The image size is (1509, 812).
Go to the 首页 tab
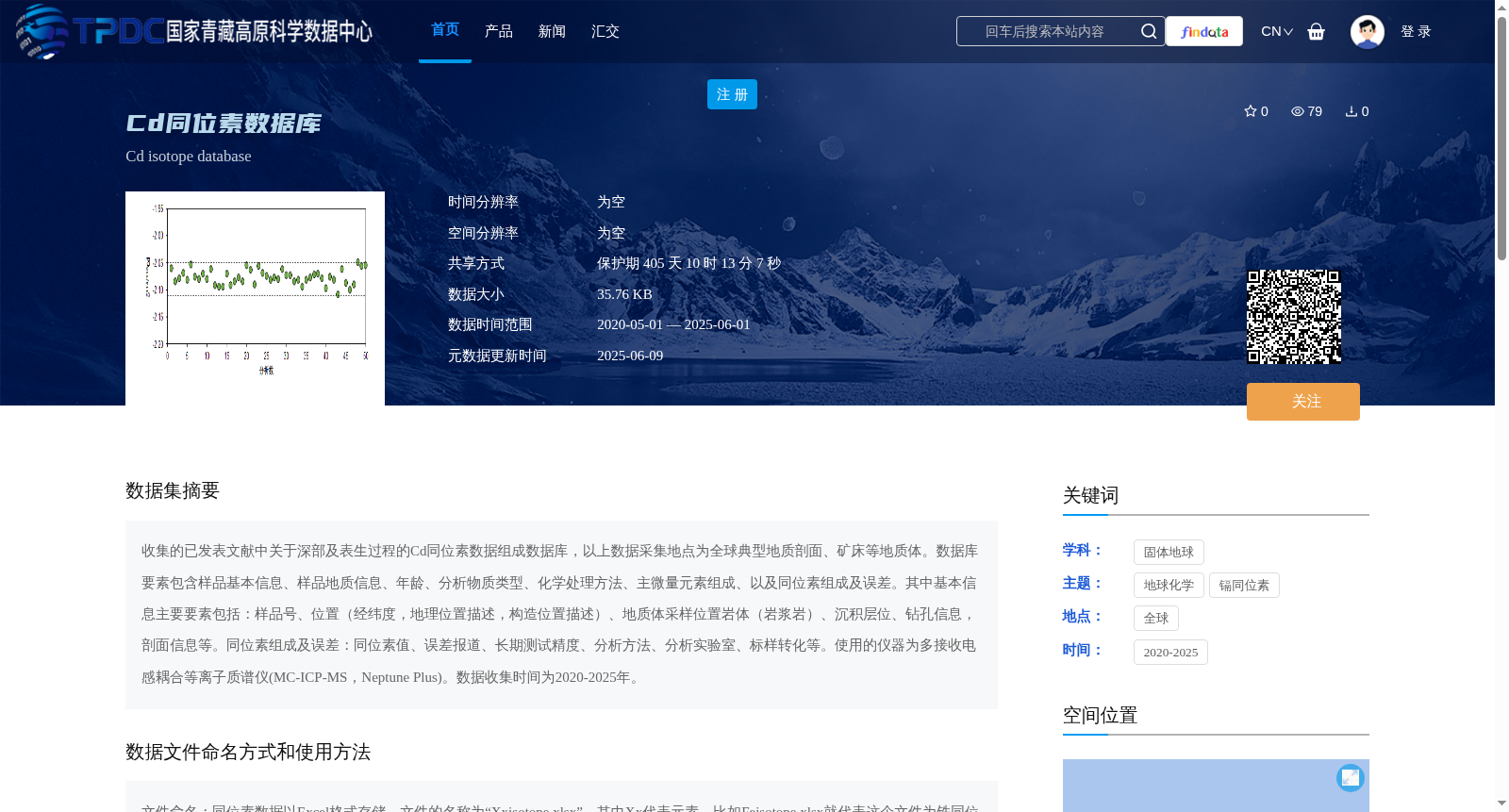point(445,30)
